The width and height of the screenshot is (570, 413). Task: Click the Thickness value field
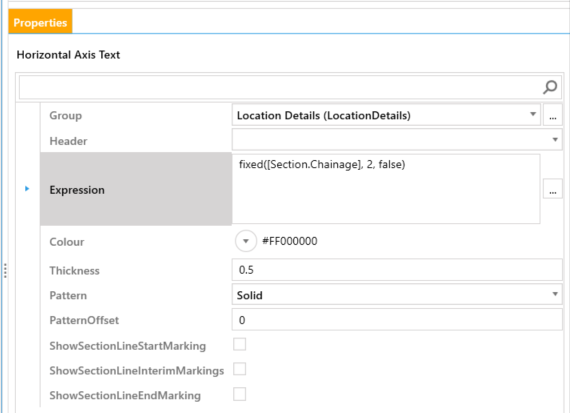click(397, 270)
